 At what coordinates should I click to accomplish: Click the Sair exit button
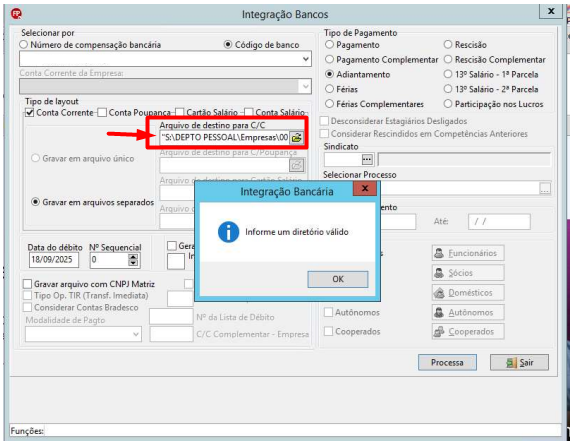(519, 362)
